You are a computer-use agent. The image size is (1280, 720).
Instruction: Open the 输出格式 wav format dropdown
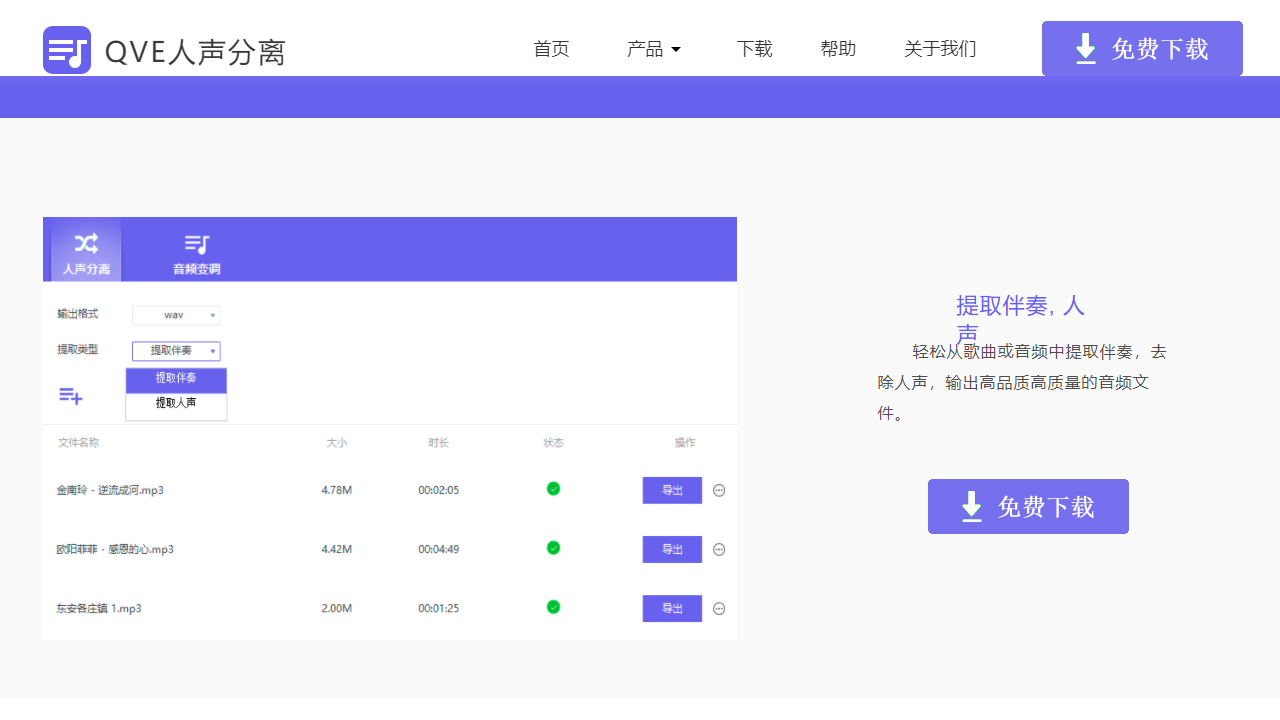[x=176, y=315]
